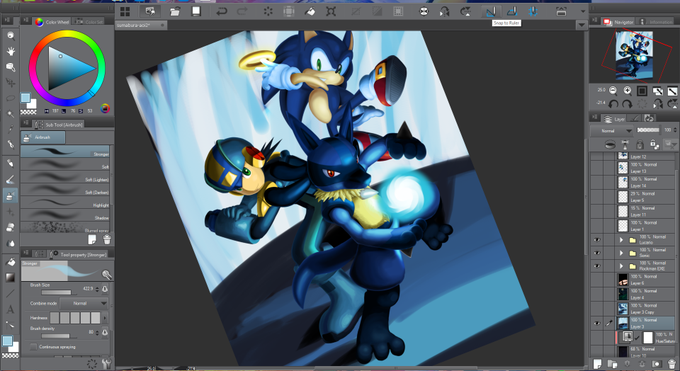This screenshot has width=680, height=371.
Task: Select the Soft (Darken) sub tool
Action: click(x=65, y=190)
